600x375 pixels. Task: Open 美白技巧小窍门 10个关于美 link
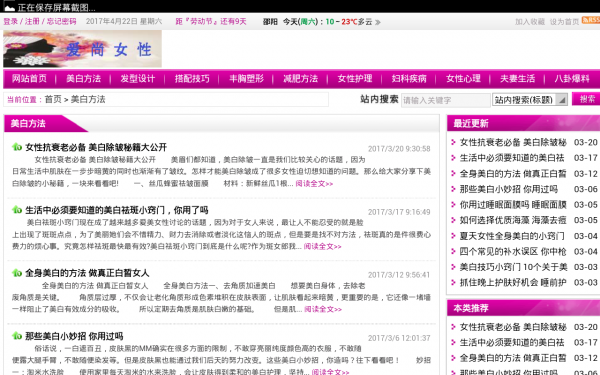click(x=514, y=267)
